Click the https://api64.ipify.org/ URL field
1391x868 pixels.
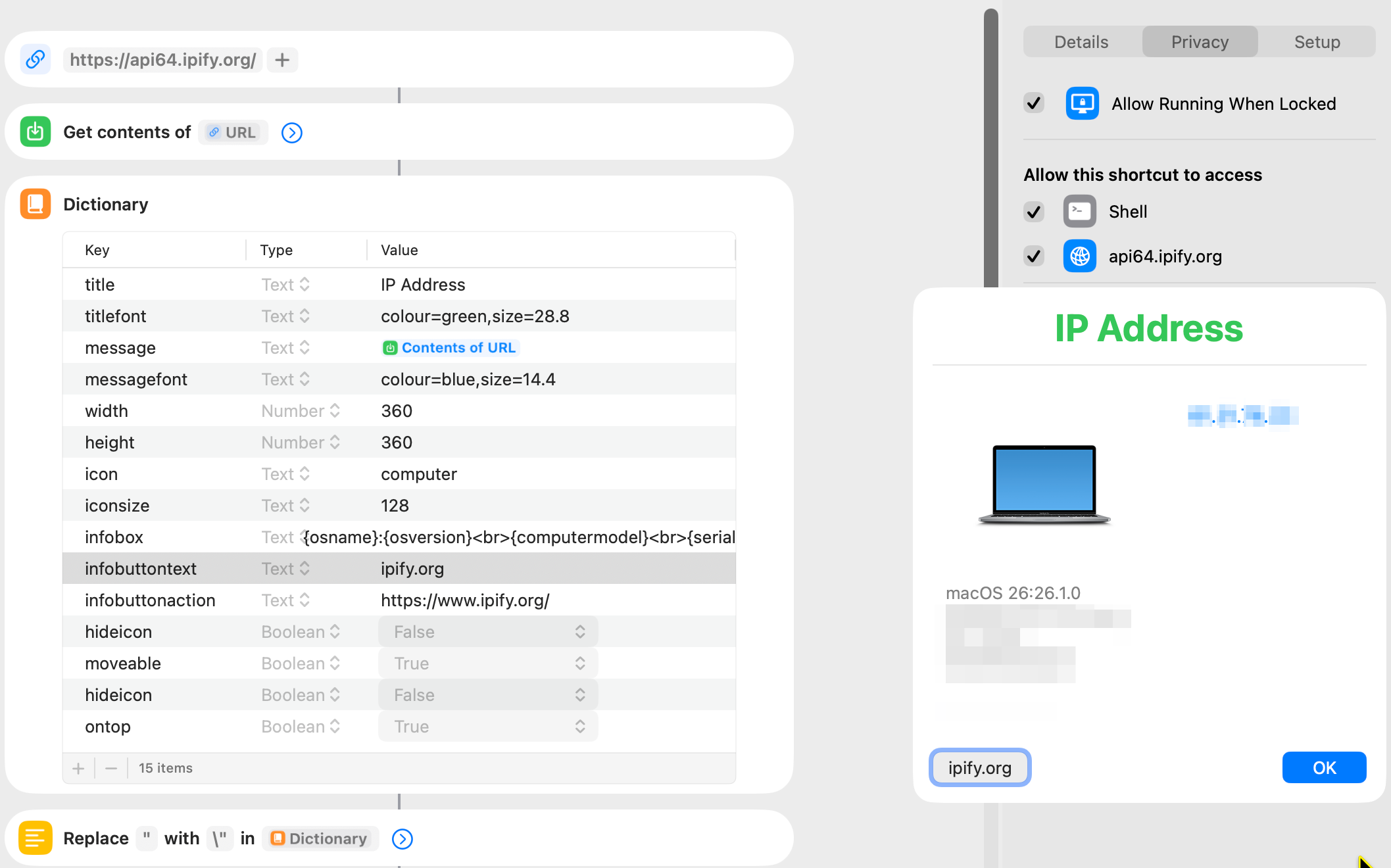[162, 60]
